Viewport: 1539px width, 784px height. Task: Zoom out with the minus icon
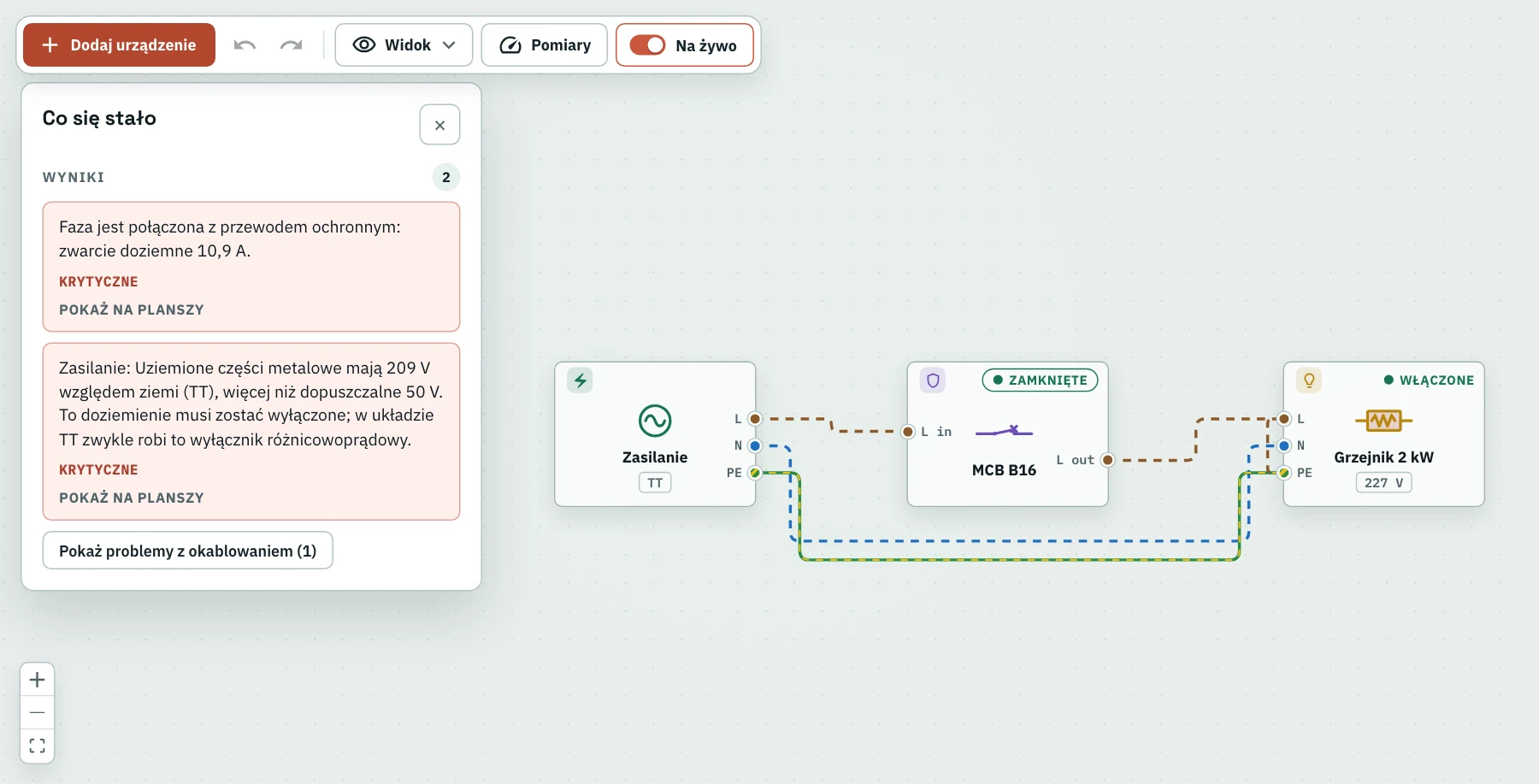point(37,712)
